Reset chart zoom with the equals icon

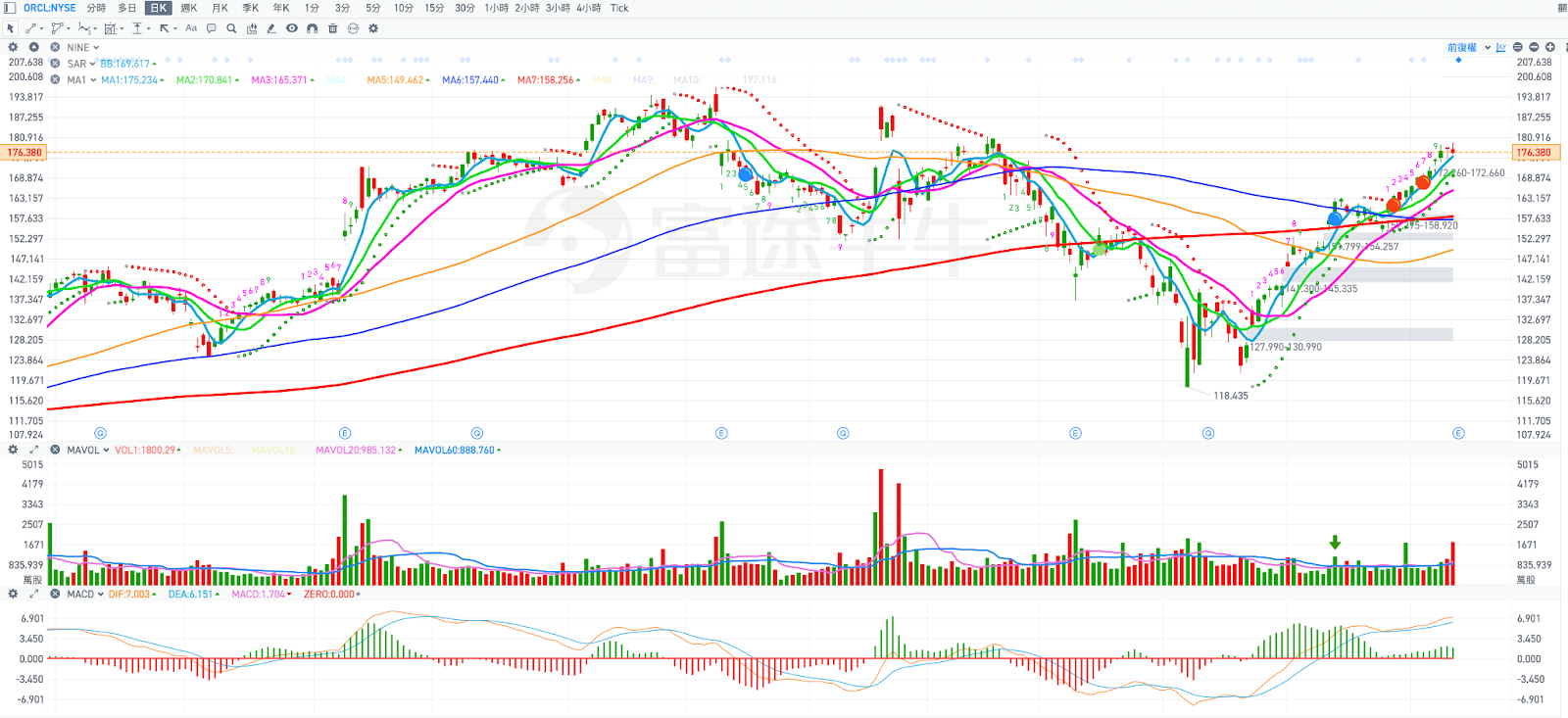tap(1518, 47)
